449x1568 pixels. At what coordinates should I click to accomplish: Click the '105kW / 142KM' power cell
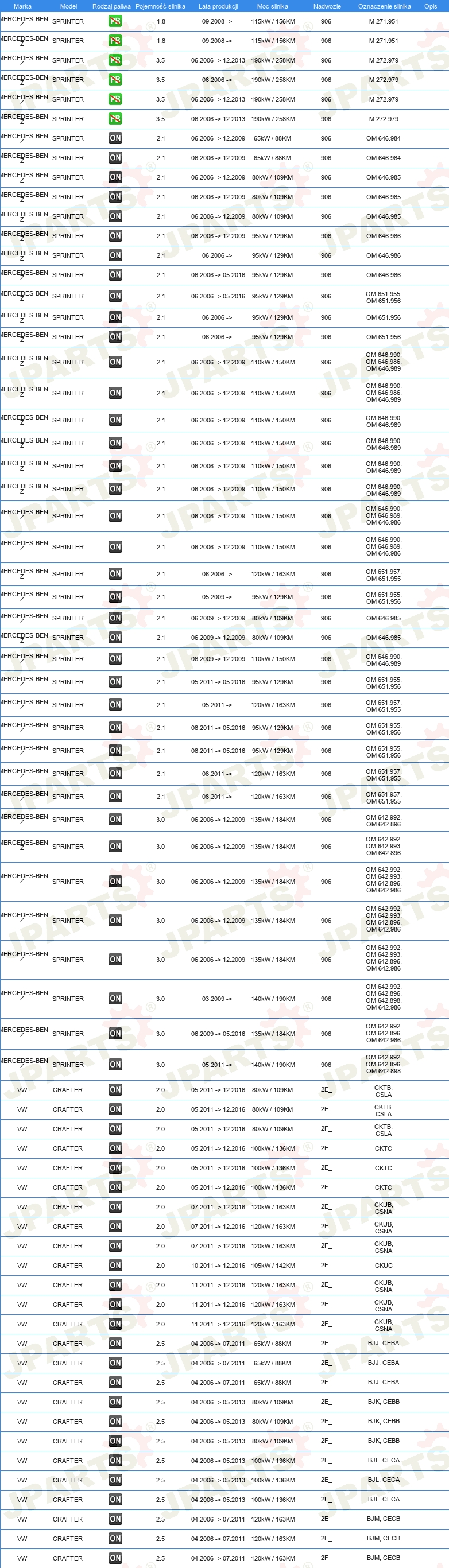point(273,1266)
